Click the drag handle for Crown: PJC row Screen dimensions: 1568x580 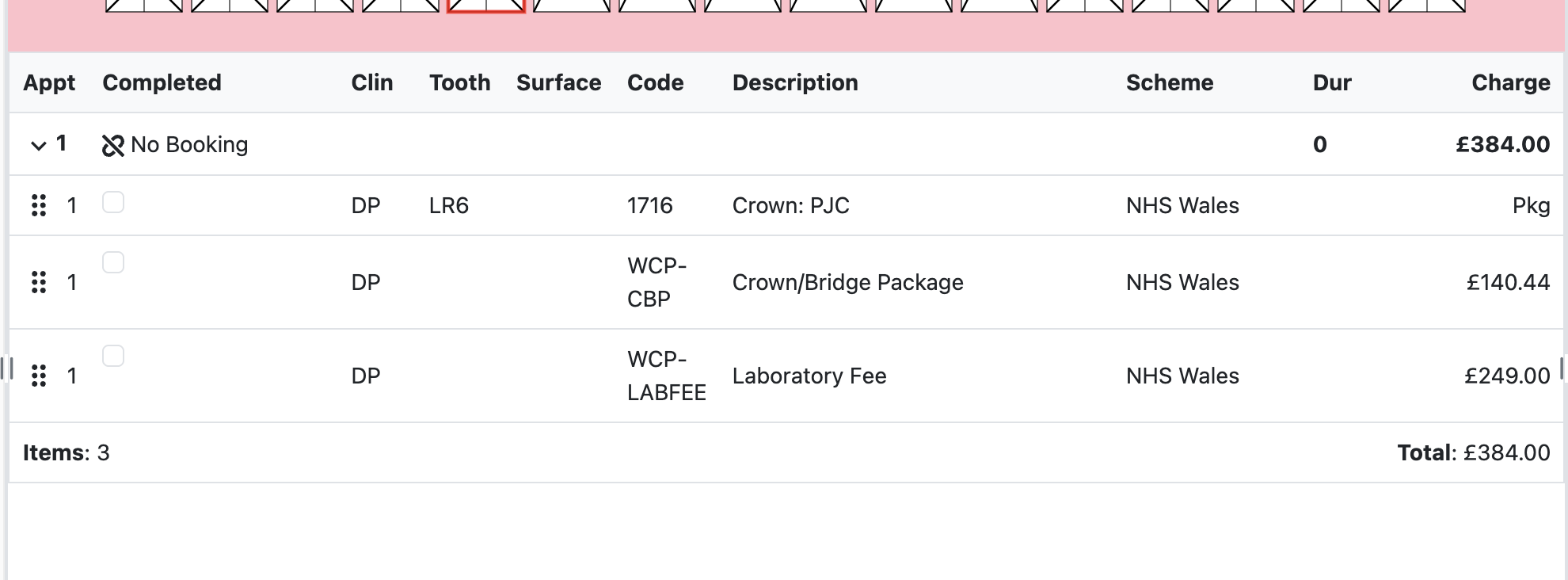point(38,205)
